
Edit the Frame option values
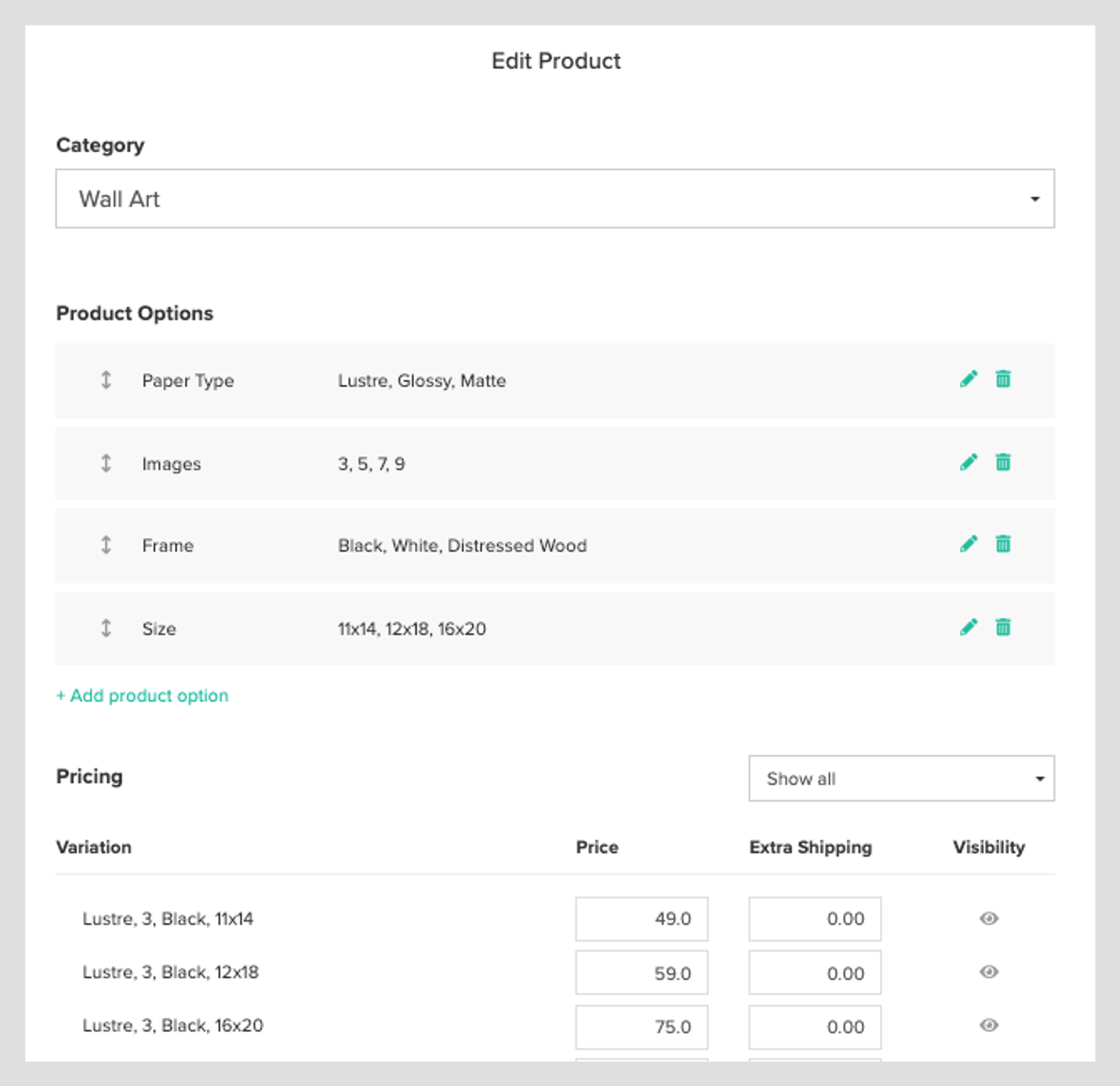(x=970, y=544)
